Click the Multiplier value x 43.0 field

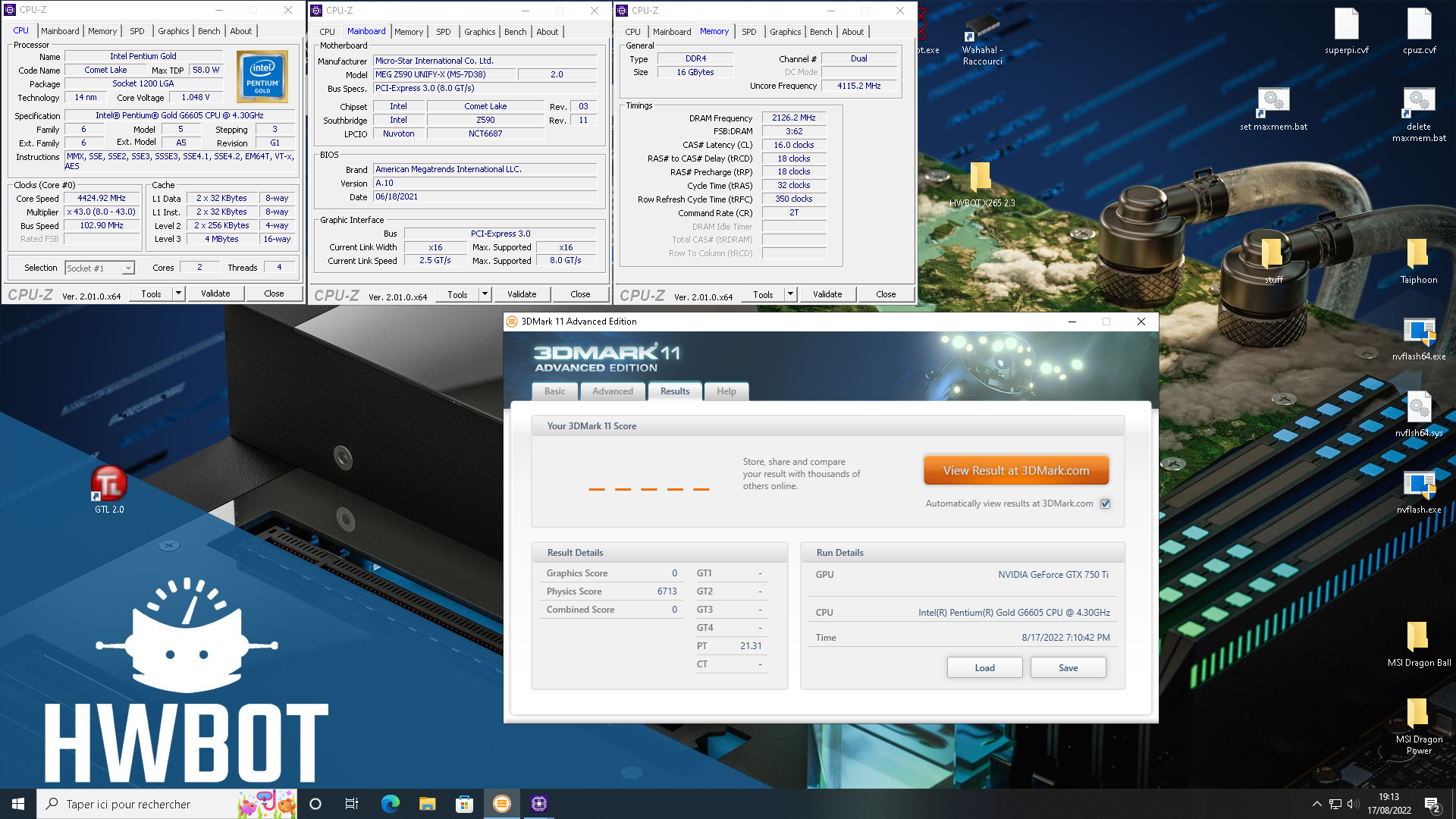pos(102,212)
